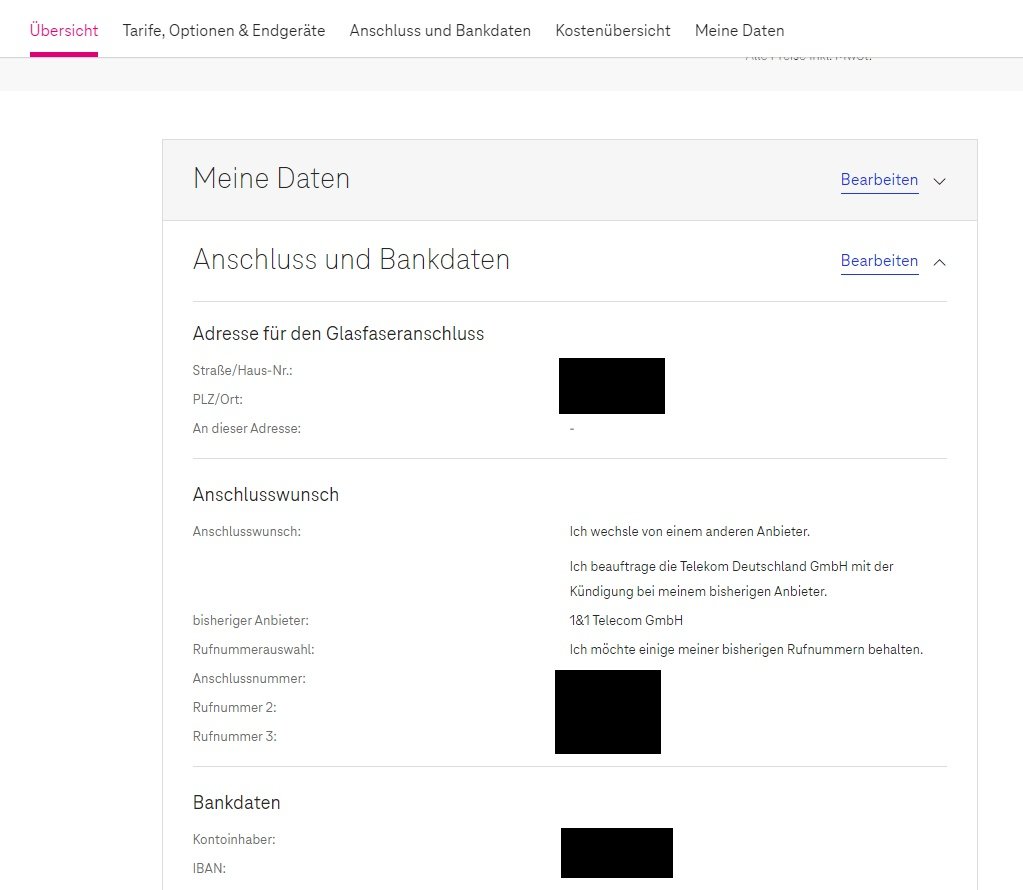Click Bearbeiten link for Meine Daten section
Image resolution: width=1023 pixels, height=890 pixels.
click(879, 180)
